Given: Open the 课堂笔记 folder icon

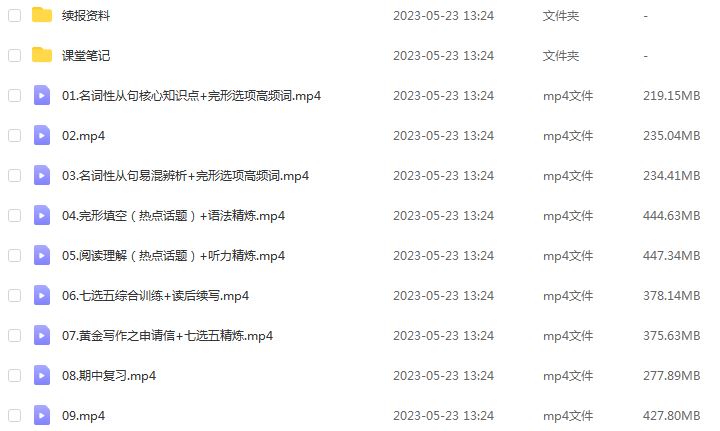Looking at the screenshot, I should point(42,55).
